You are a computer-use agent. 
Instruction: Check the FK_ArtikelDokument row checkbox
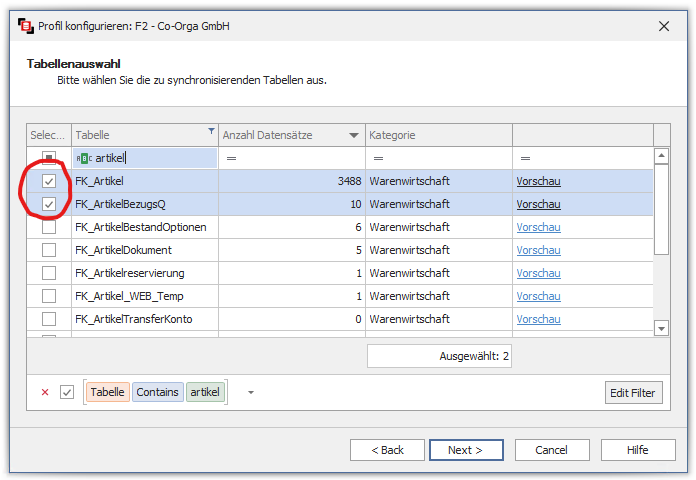[x=49, y=250]
